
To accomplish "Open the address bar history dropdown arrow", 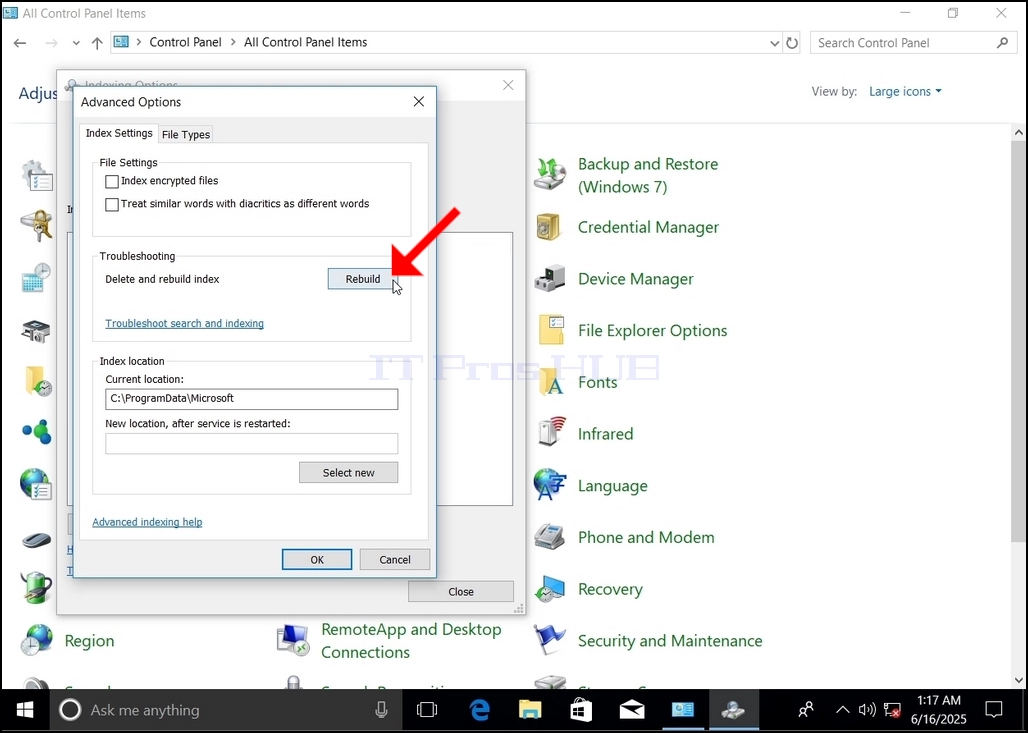I will 774,43.
